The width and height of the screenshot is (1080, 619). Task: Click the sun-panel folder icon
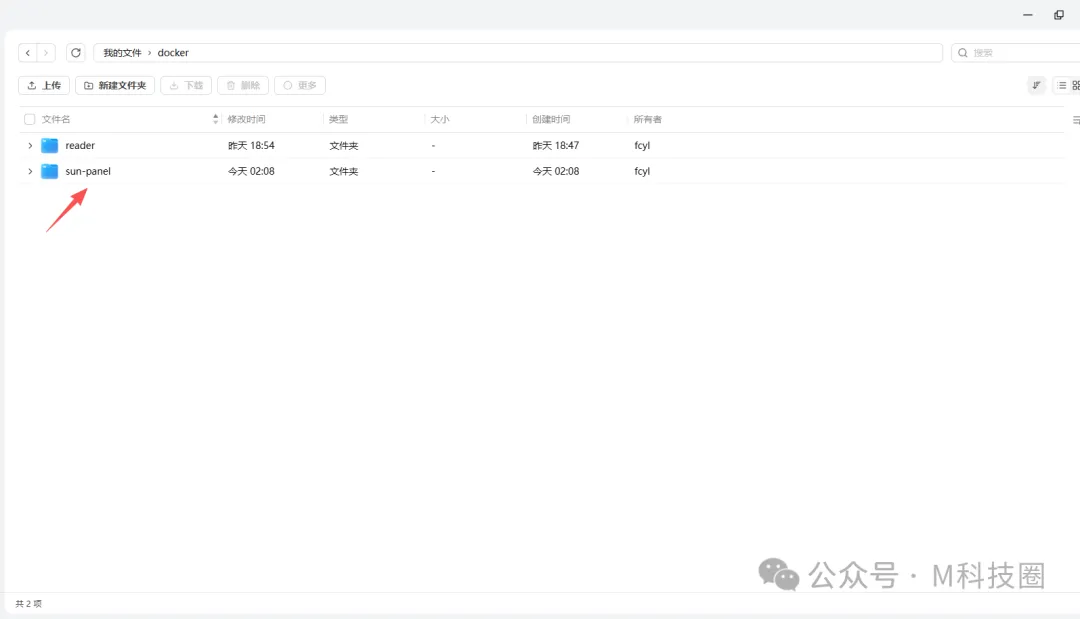coord(49,171)
